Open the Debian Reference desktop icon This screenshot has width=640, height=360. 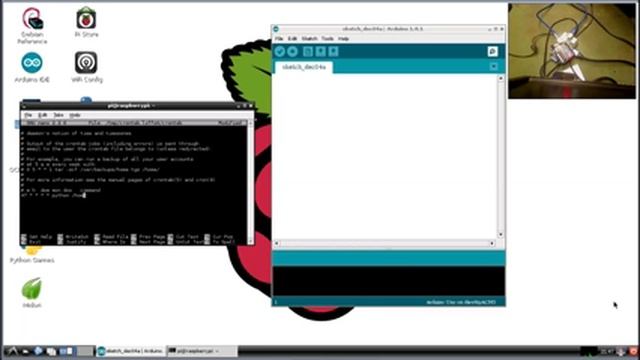[x=32, y=25]
